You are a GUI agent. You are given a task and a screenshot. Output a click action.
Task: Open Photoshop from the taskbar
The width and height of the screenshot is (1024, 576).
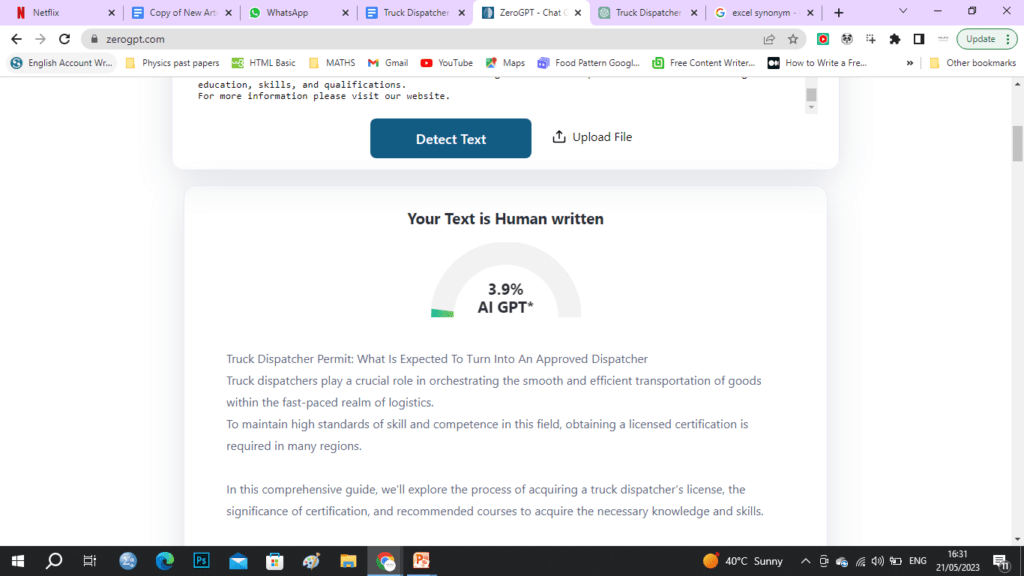click(202, 561)
